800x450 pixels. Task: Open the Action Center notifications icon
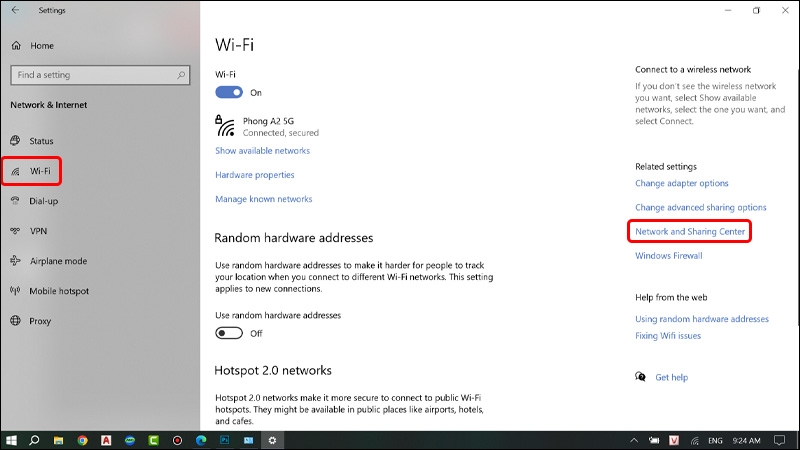coord(780,440)
